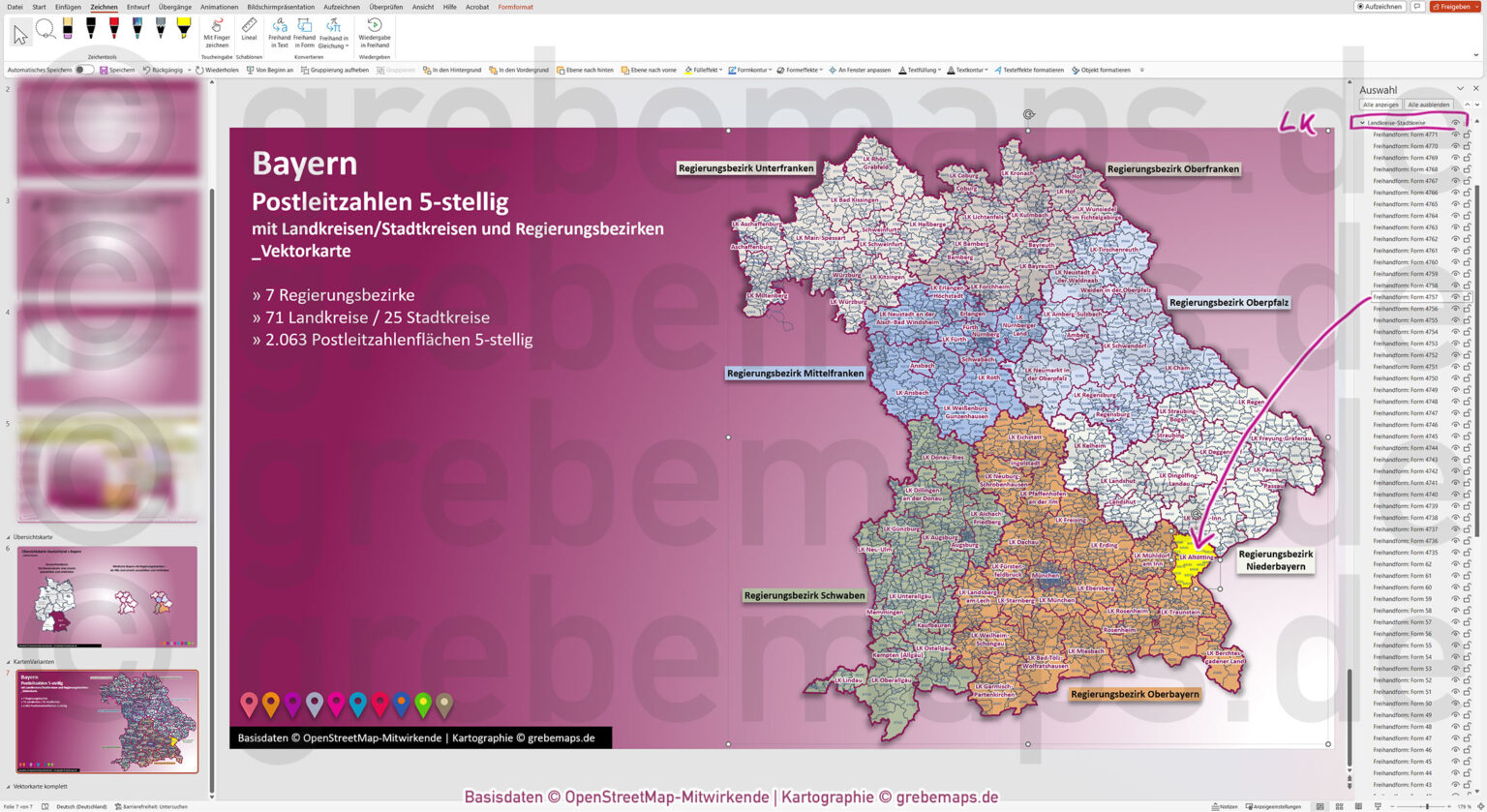
Task: Select Freihand in Text conversion tool
Action: (x=279, y=34)
